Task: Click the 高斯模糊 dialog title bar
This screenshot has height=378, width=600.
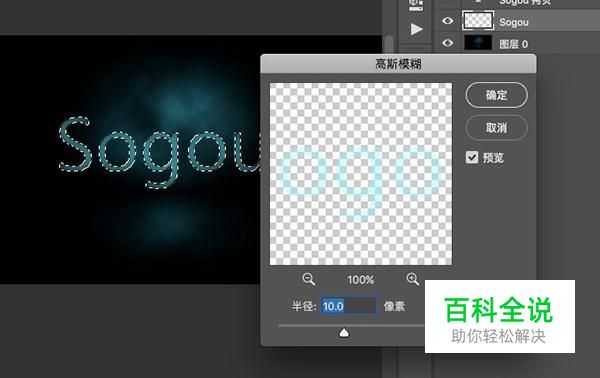Action: click(398, 64)
